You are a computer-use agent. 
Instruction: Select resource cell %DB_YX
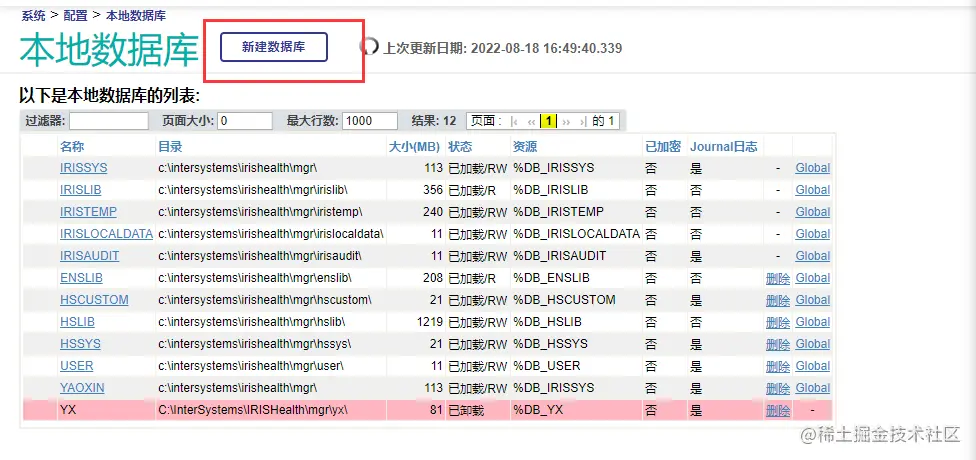538,410
